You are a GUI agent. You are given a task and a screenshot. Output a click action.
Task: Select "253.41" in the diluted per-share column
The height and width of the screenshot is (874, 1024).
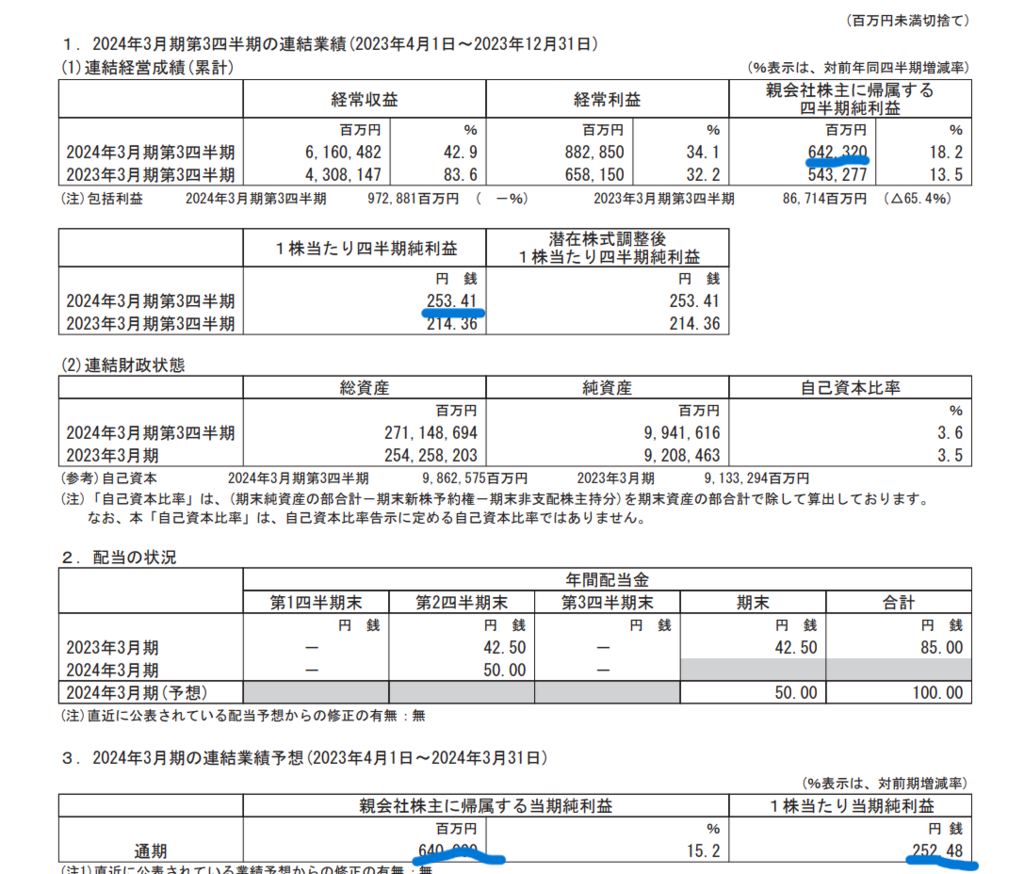(694, 301)
